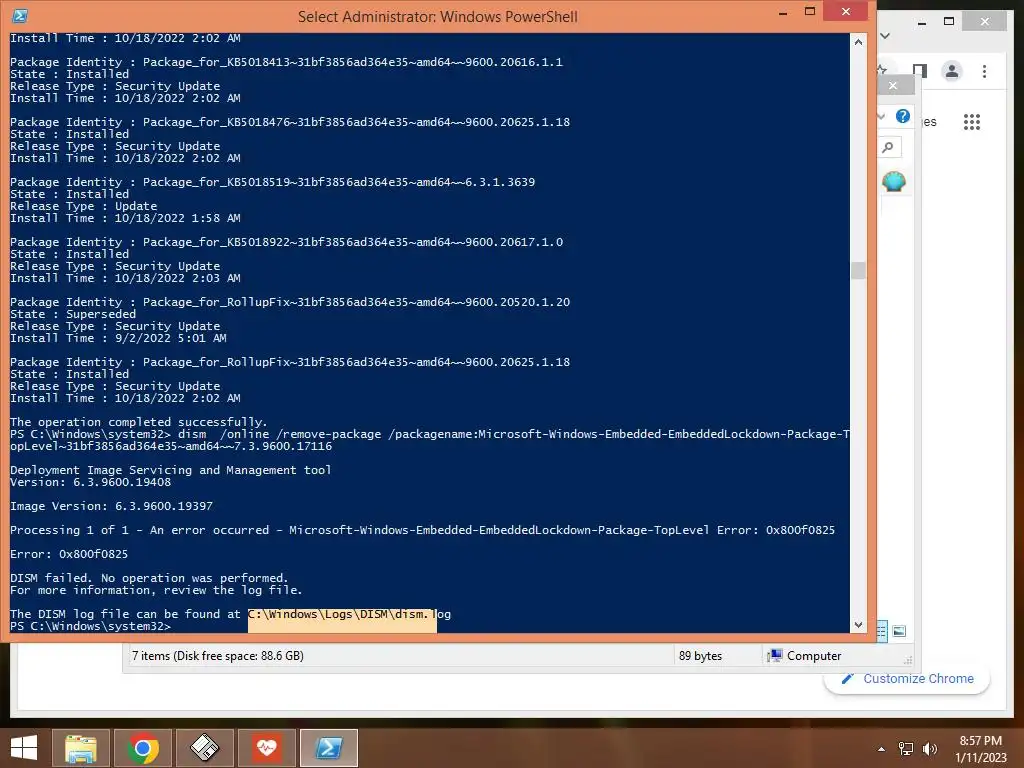Screen dimensions: 1024x768
Task: Toggle the Chrome side panel icon
Action: pos(920,71)
